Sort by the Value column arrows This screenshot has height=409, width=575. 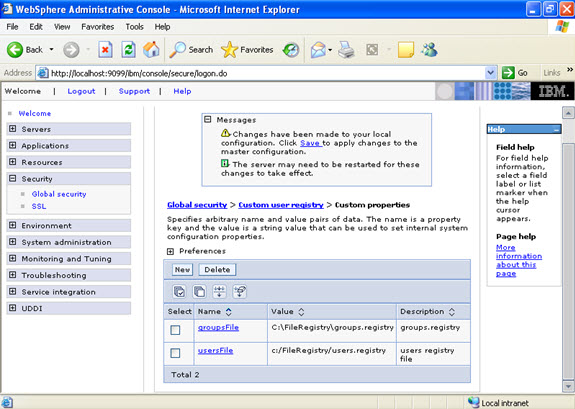[x=301, y=312]
